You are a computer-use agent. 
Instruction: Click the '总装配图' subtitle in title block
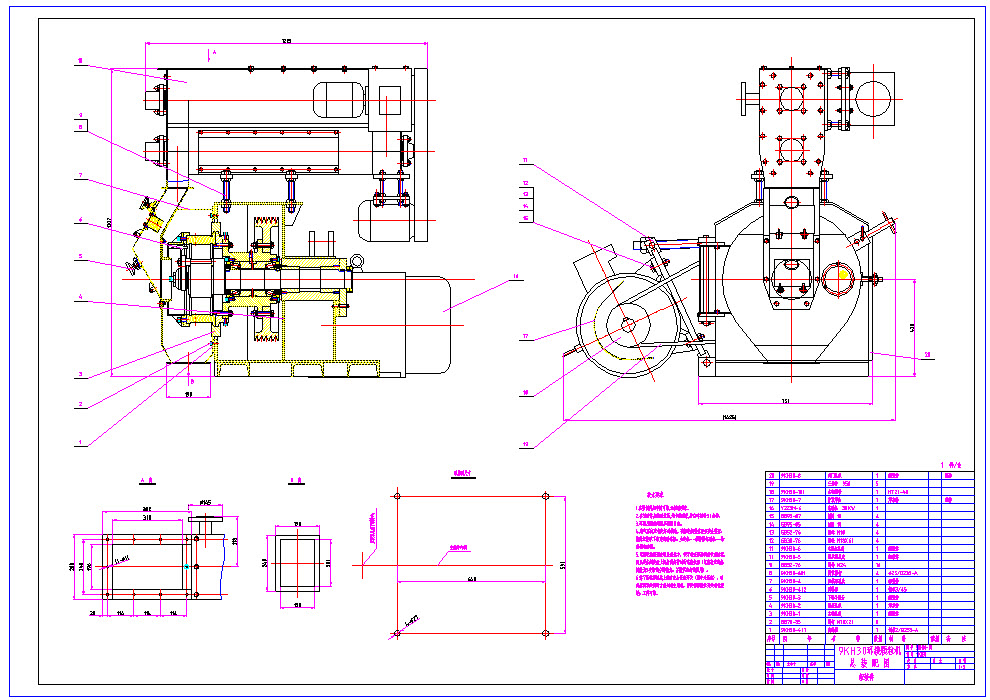click(868, 663)
